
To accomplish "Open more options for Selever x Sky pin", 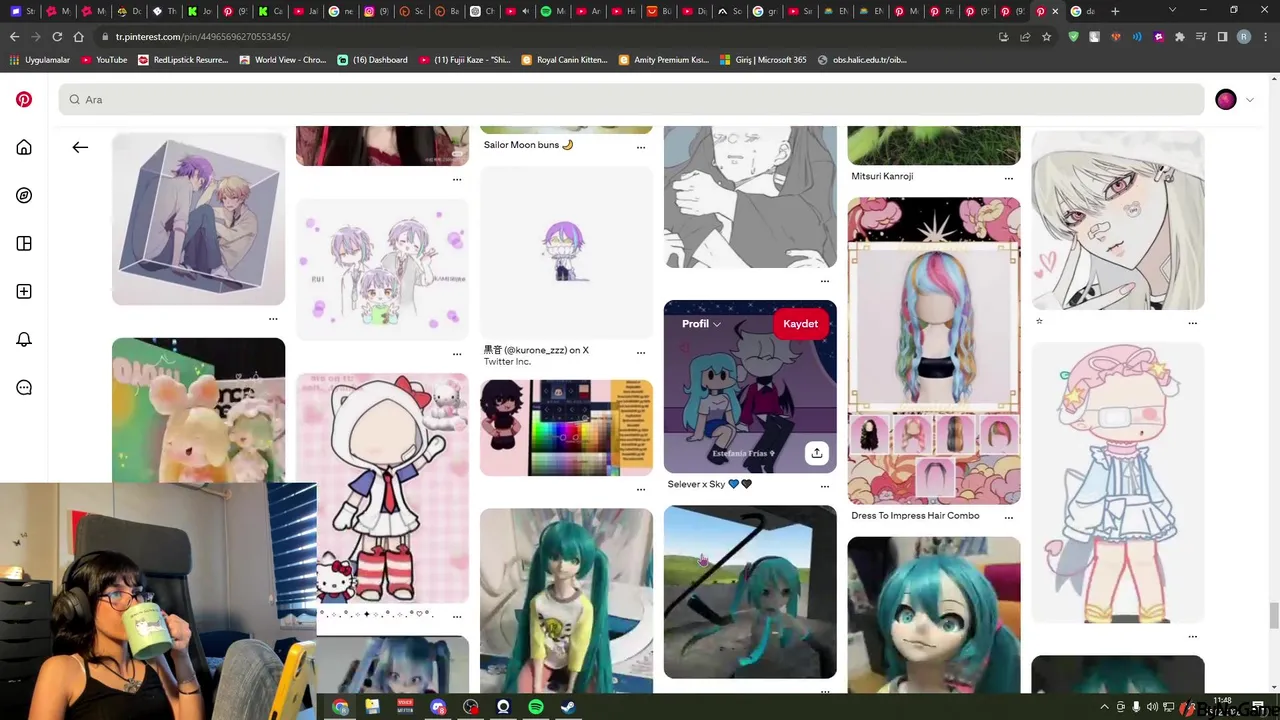I will [x=825, y=487].
